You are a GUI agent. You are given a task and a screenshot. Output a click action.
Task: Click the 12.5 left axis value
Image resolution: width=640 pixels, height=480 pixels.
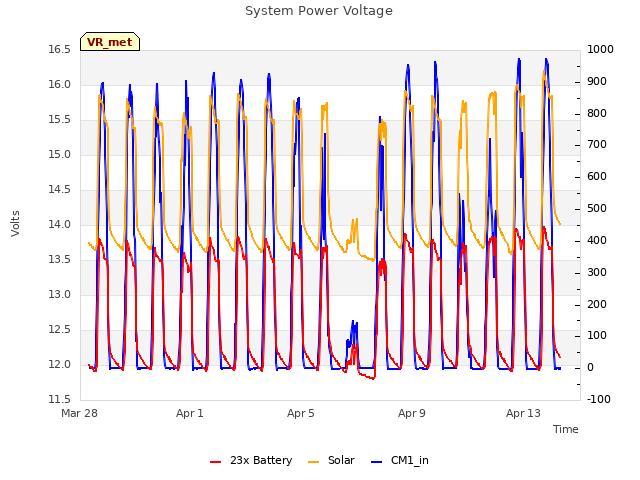click(x=60, y=330)
